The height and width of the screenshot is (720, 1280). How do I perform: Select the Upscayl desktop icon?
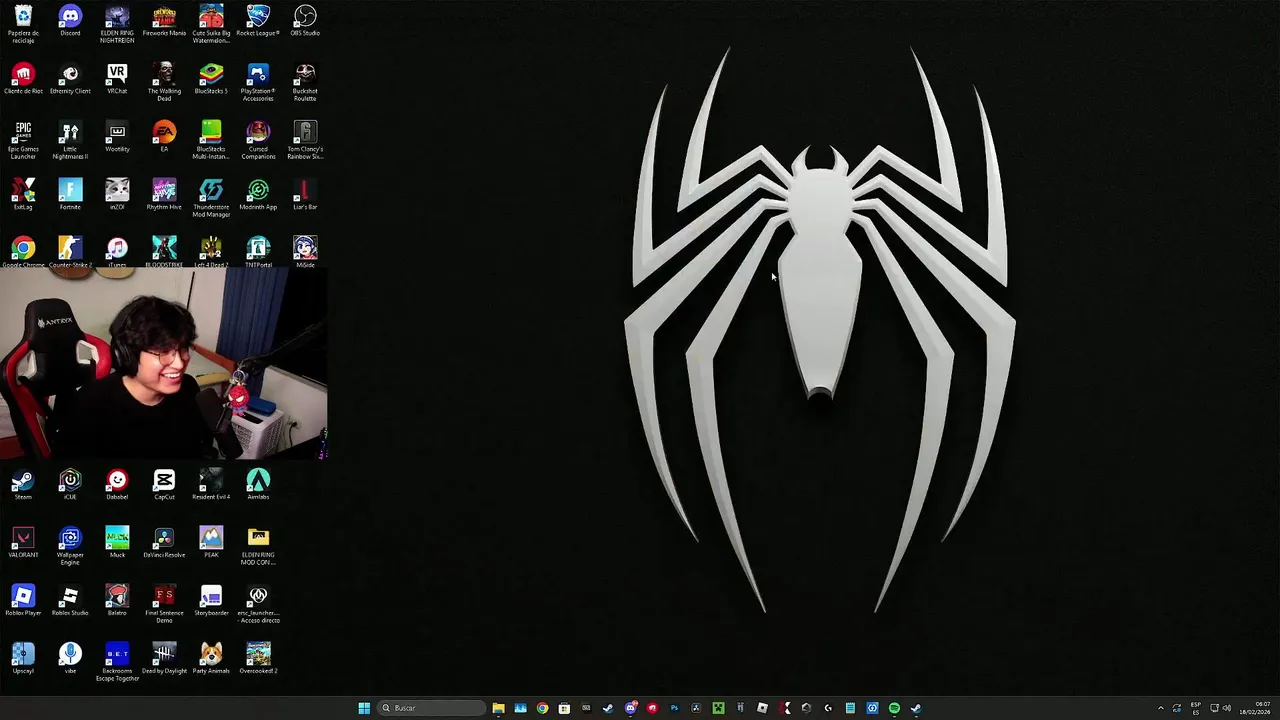[x=23, y=659]
